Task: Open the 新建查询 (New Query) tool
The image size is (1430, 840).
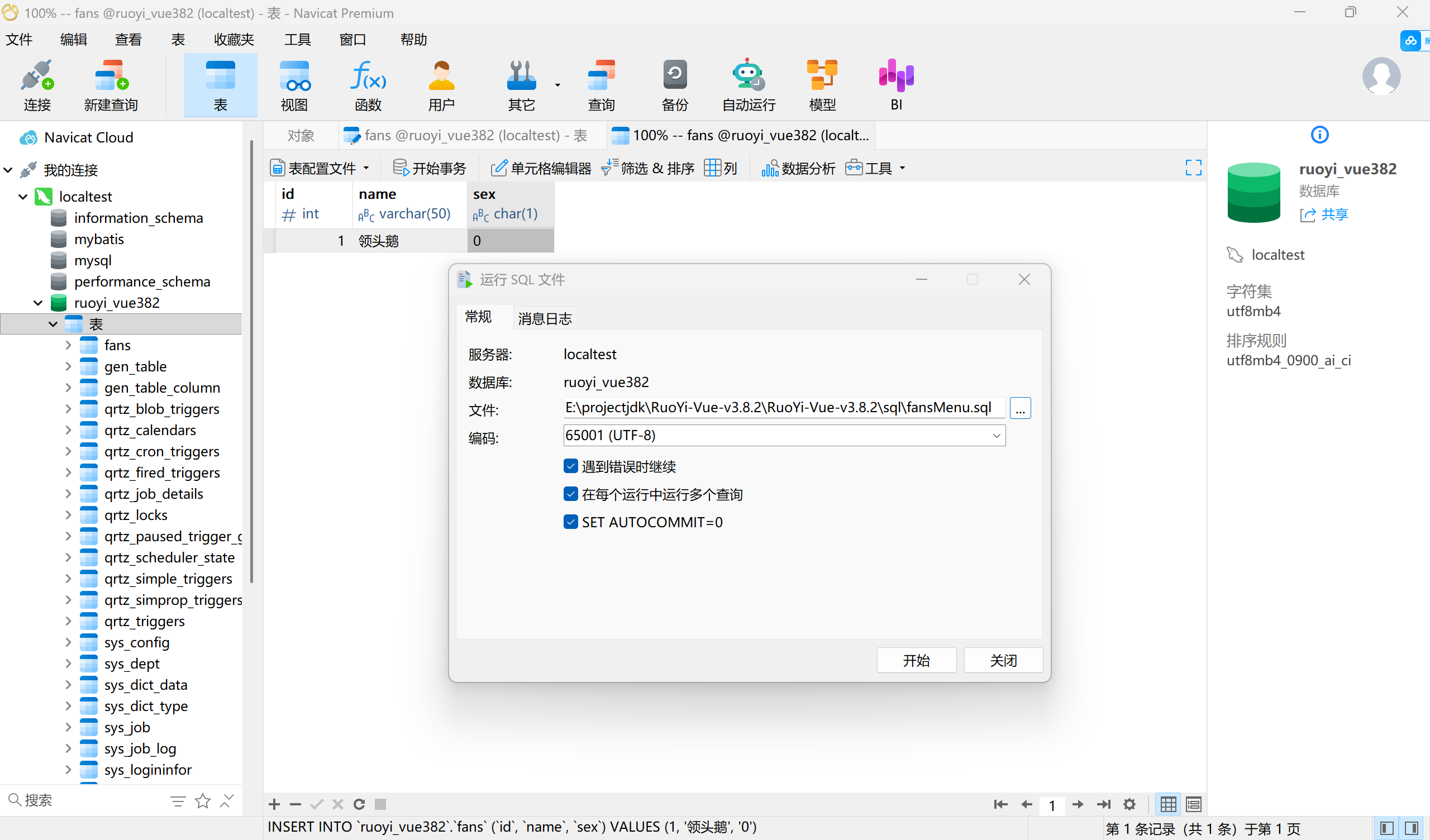Action: (110, 84)
